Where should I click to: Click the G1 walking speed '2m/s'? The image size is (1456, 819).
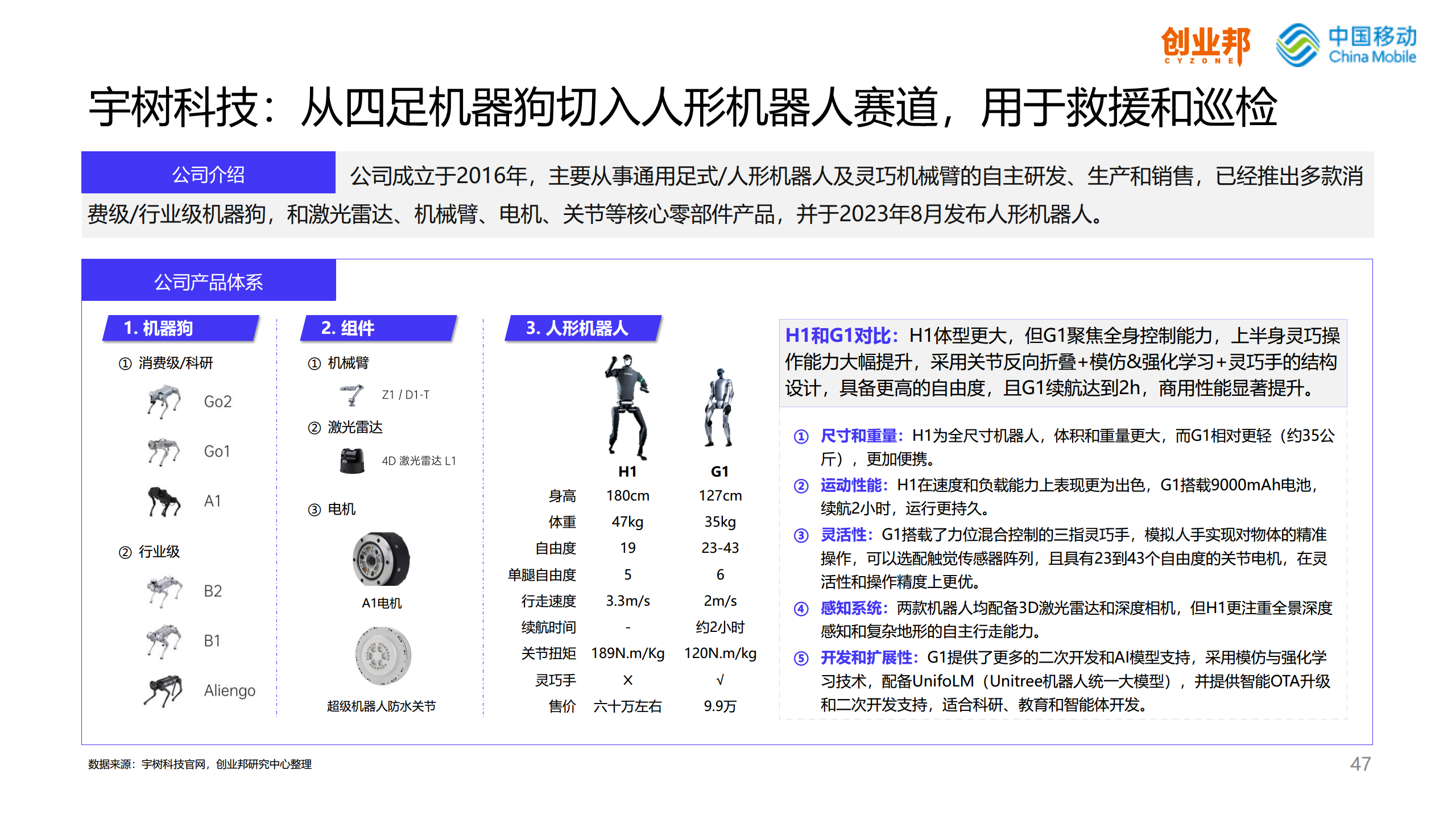pos(720,601)
